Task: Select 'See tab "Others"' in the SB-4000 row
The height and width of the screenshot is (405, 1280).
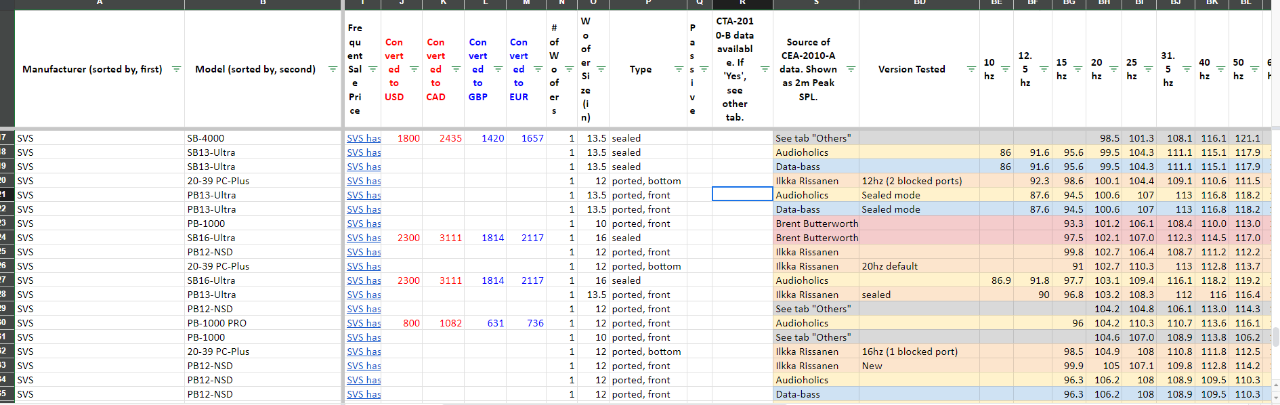Action: [x=816, y=137]
